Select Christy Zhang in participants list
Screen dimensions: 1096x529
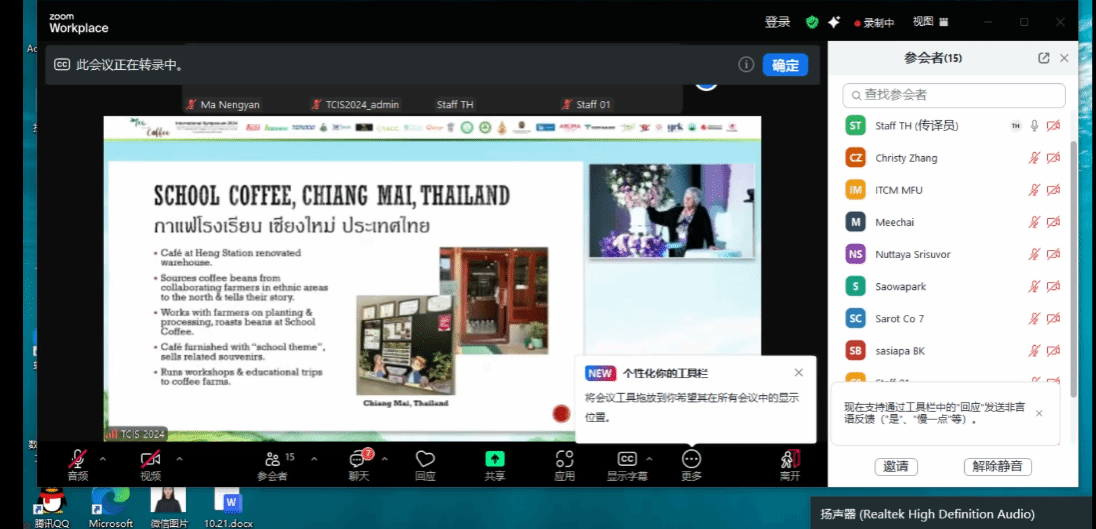point(906,158)
